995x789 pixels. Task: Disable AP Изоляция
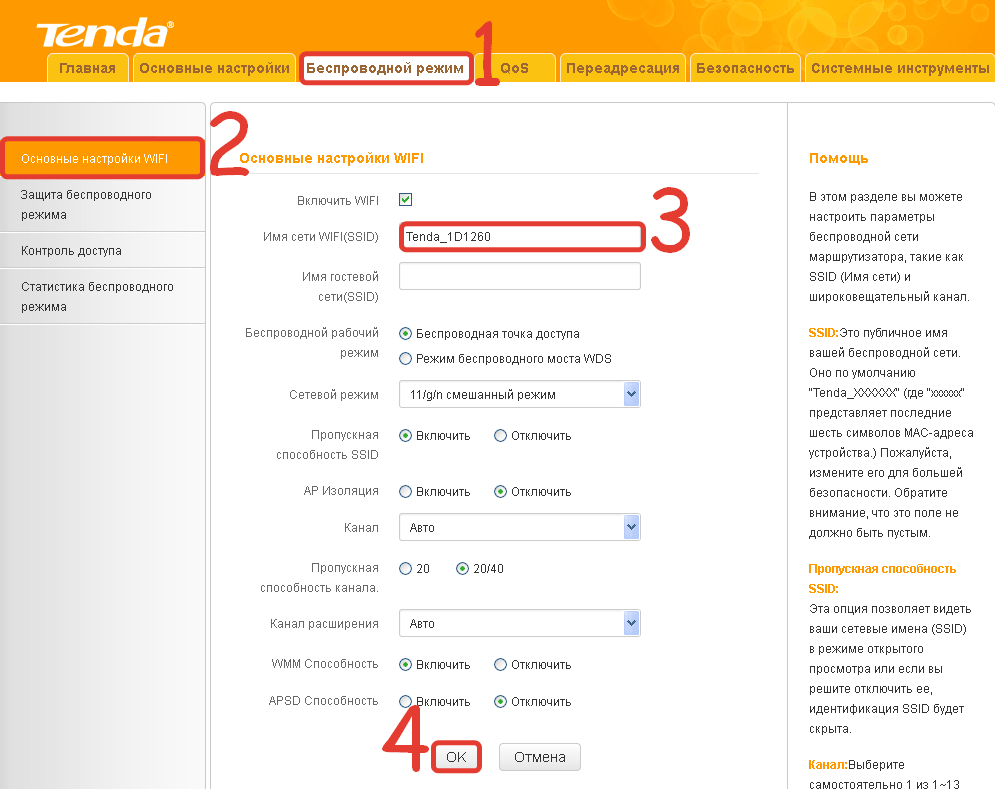click(x=501, y=491)
